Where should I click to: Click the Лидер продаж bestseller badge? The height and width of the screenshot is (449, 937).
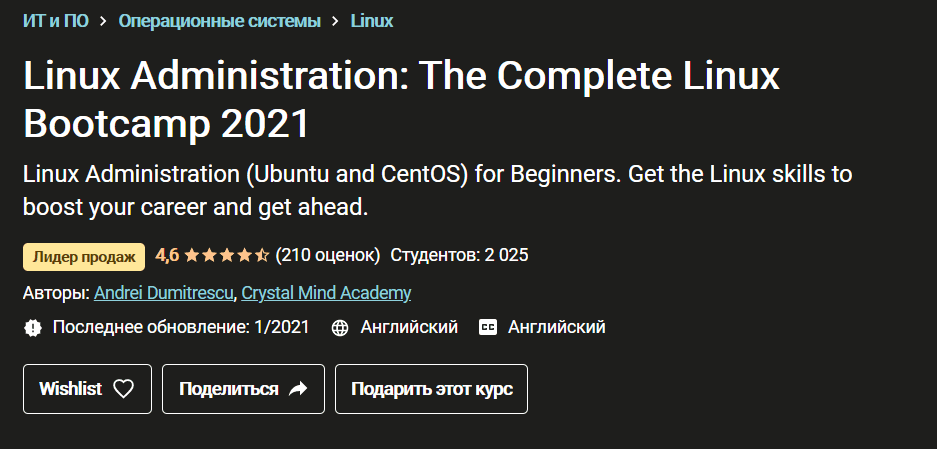click(84, 256)
